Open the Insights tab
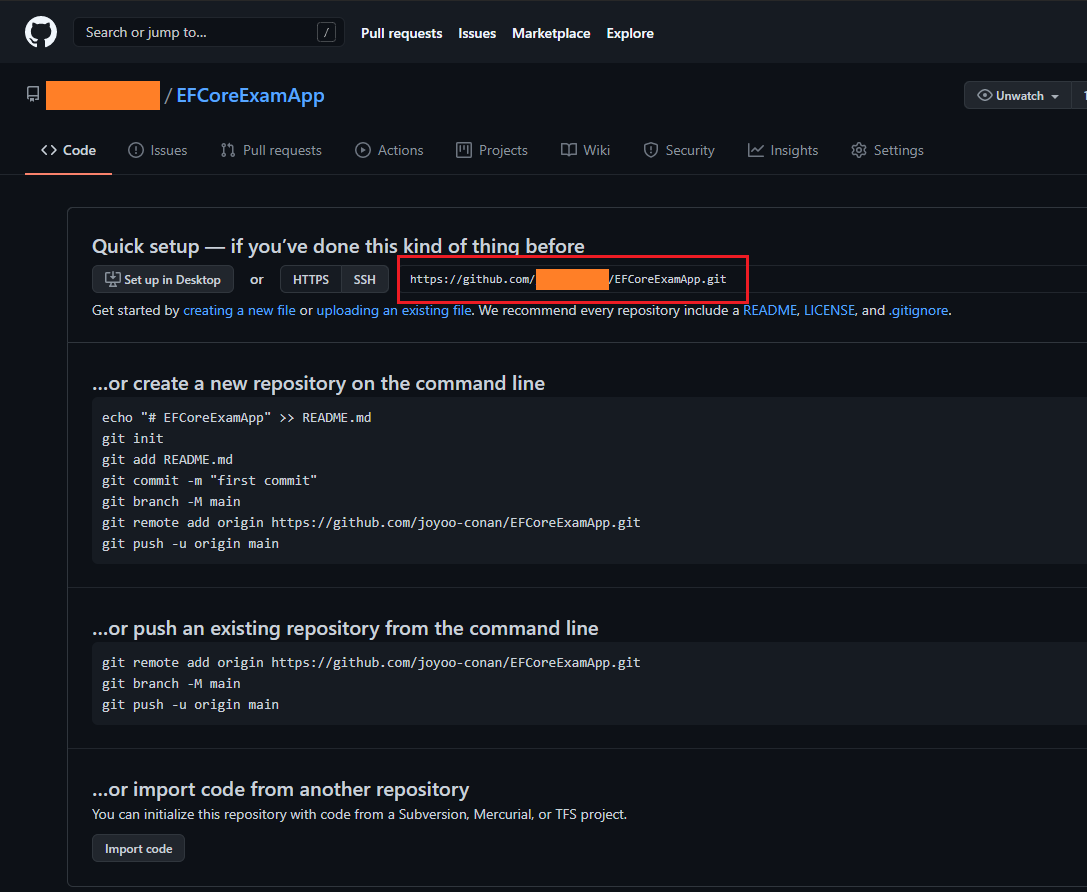Viewport: 1087px width, 892px height. coord(783,150)
